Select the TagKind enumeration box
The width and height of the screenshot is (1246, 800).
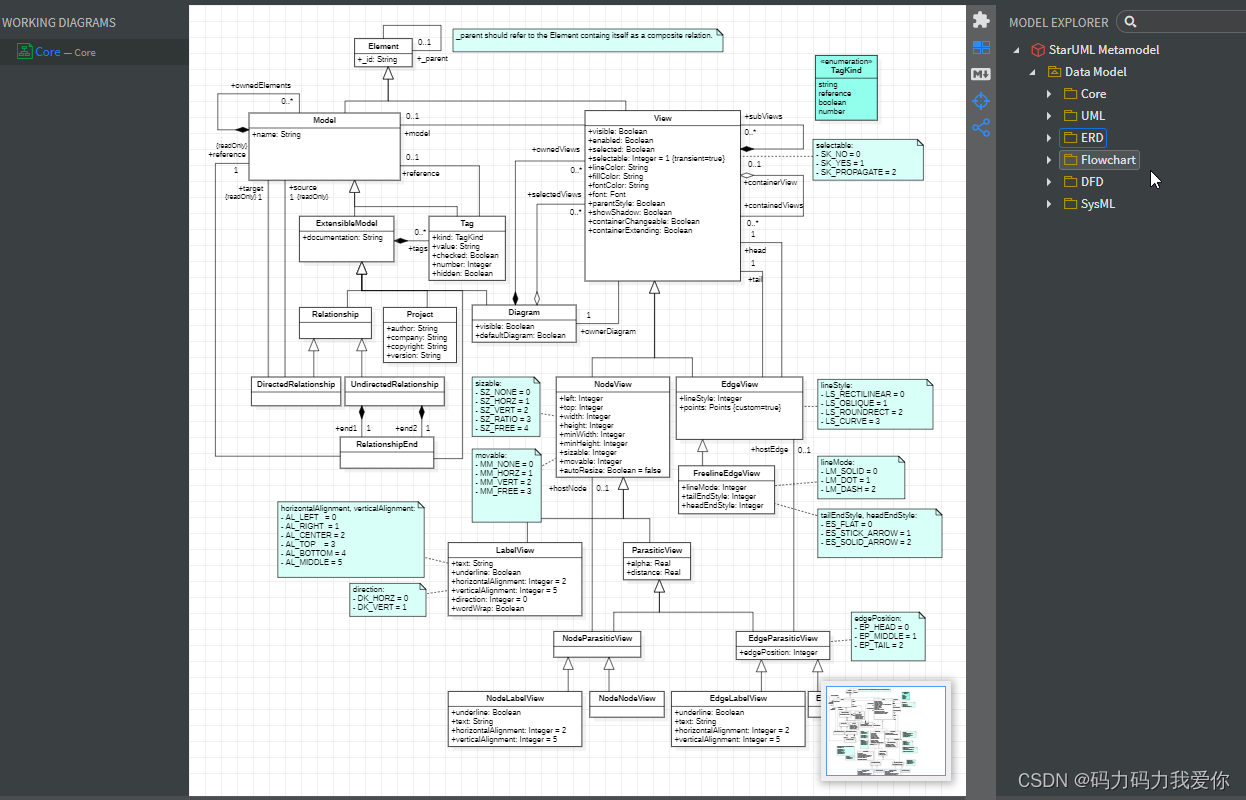846,86
